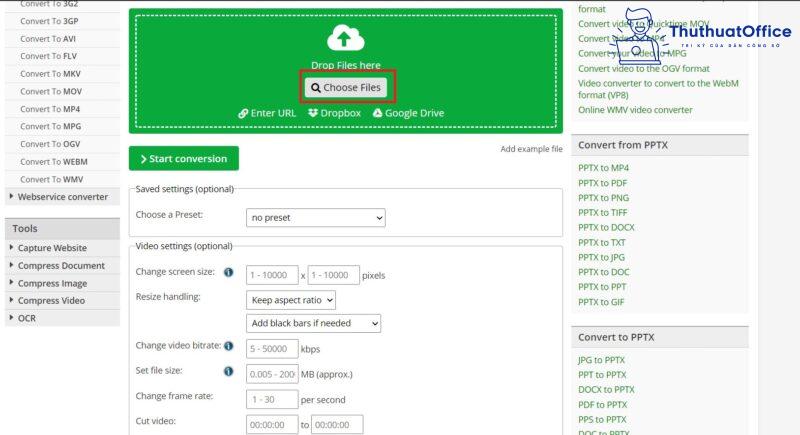
Task: Focus the screen width input field
Action: [x=272, y=275]
